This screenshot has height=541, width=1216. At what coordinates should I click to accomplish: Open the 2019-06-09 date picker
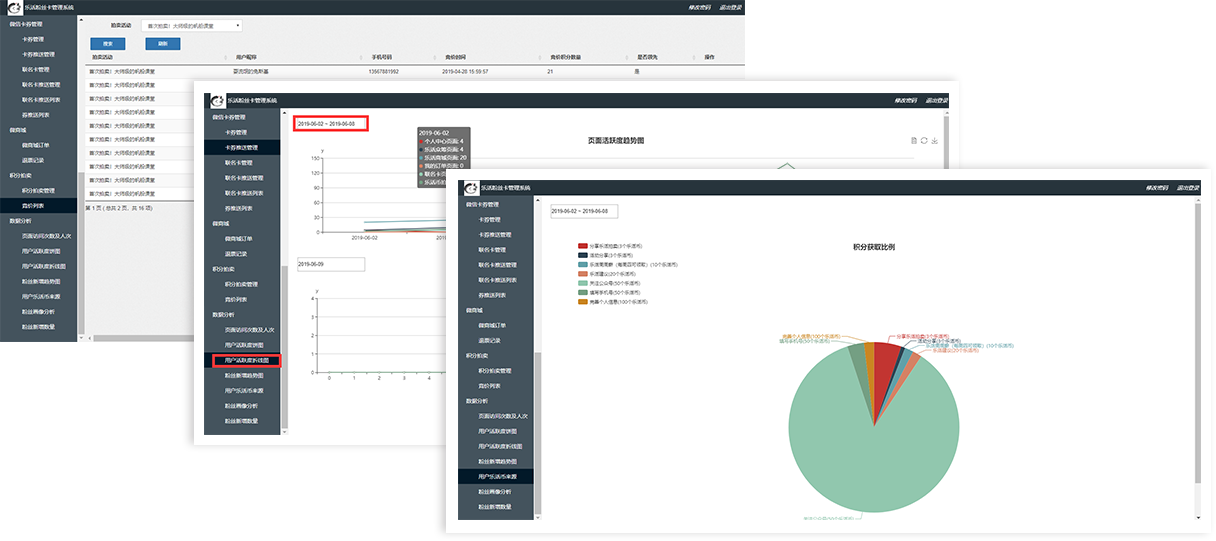(331, 264)
